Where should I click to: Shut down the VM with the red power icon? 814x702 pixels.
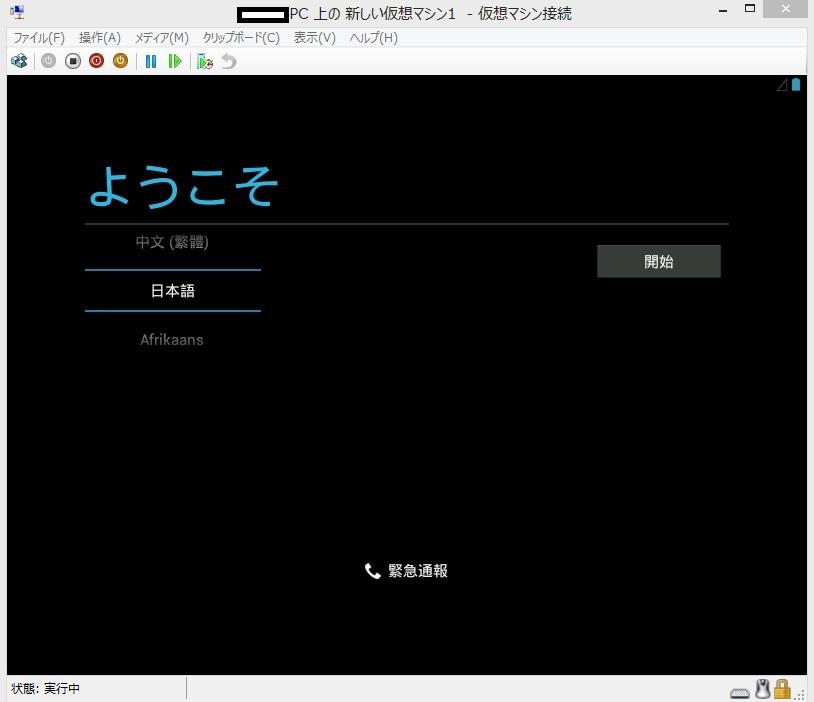click(x=97, y=61)
